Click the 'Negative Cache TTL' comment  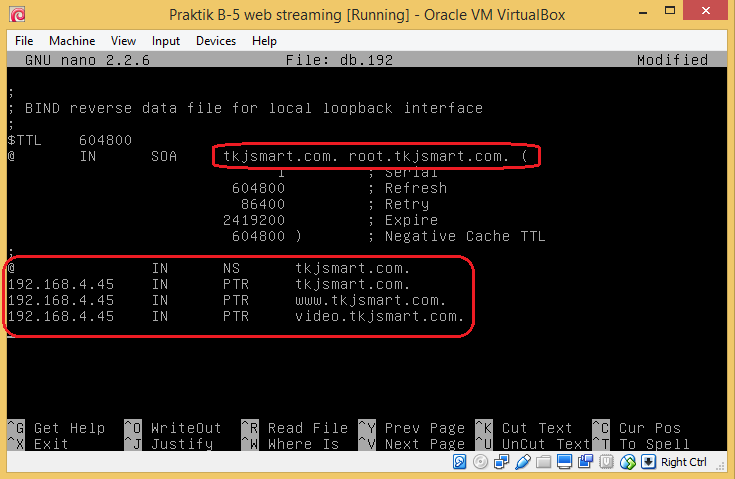point(465,236)
